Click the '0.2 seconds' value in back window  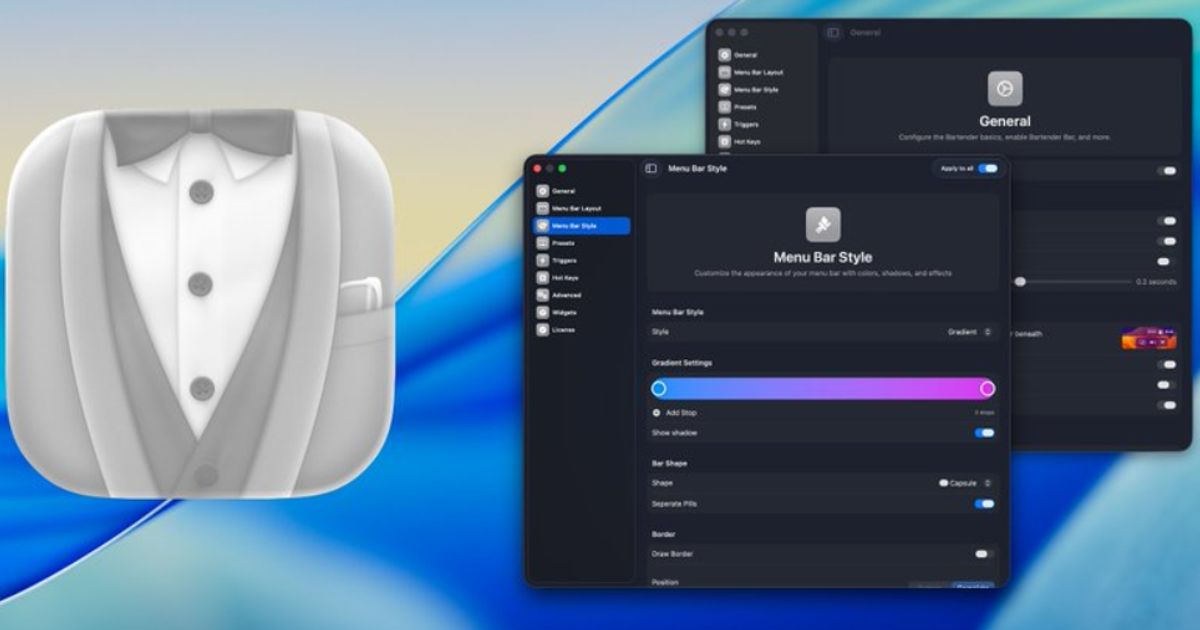(1156, 282)
